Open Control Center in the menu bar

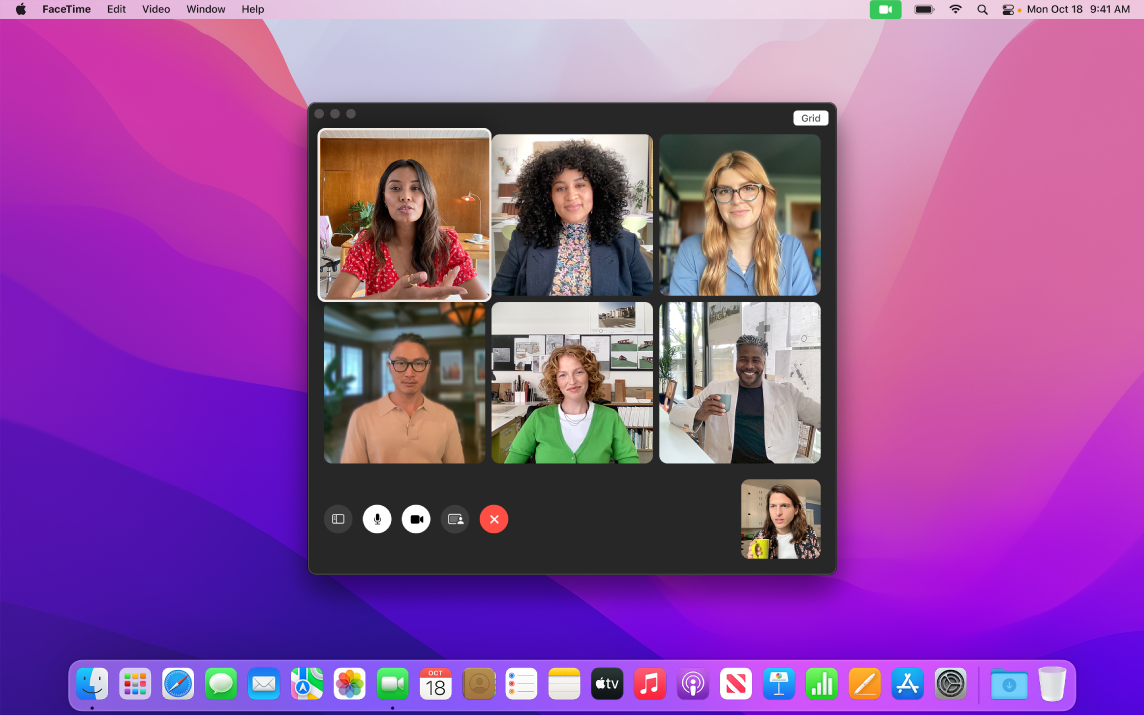(x=1007, y=9)
